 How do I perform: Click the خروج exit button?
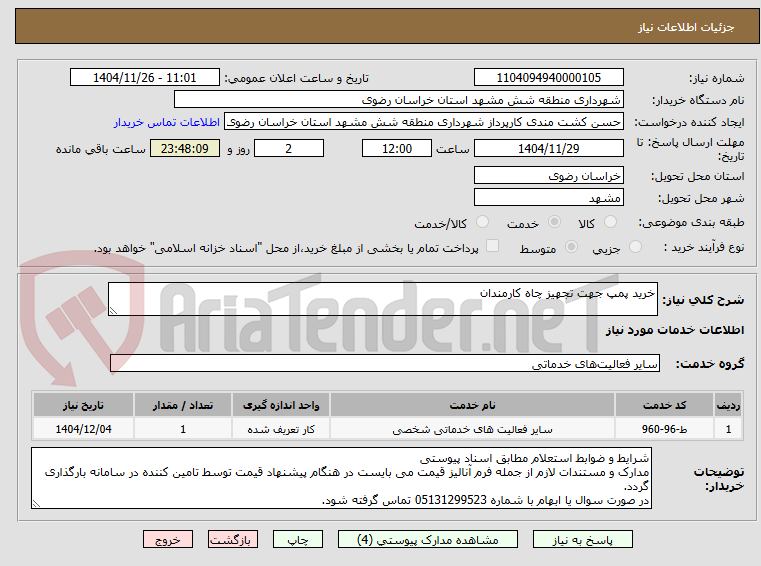pyautogui.click(x=167, y=539)
